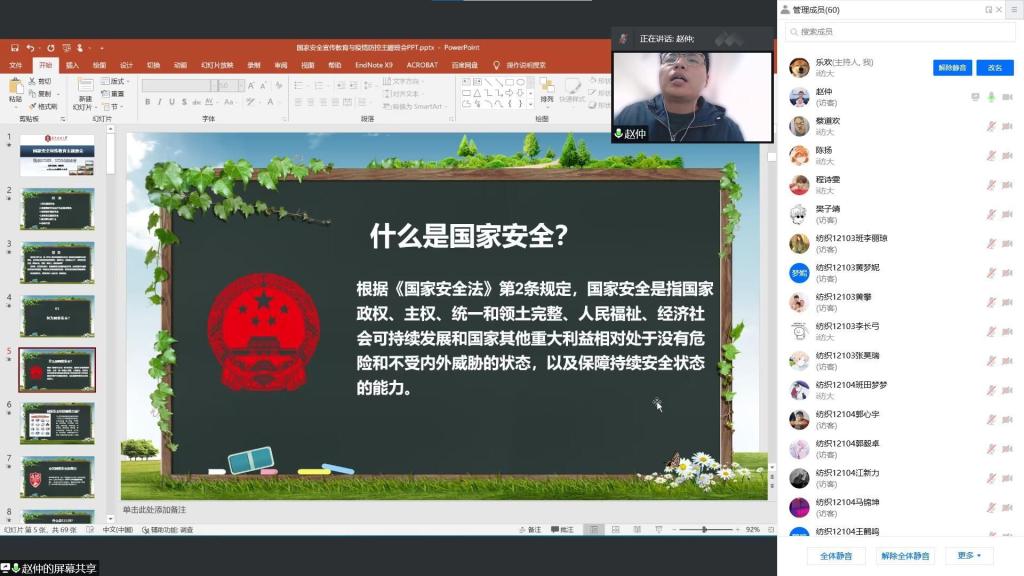Open the font size dropdown
Image resolution: width=1024 pixels, height=576 pixels.
click(x=239, y=86)
